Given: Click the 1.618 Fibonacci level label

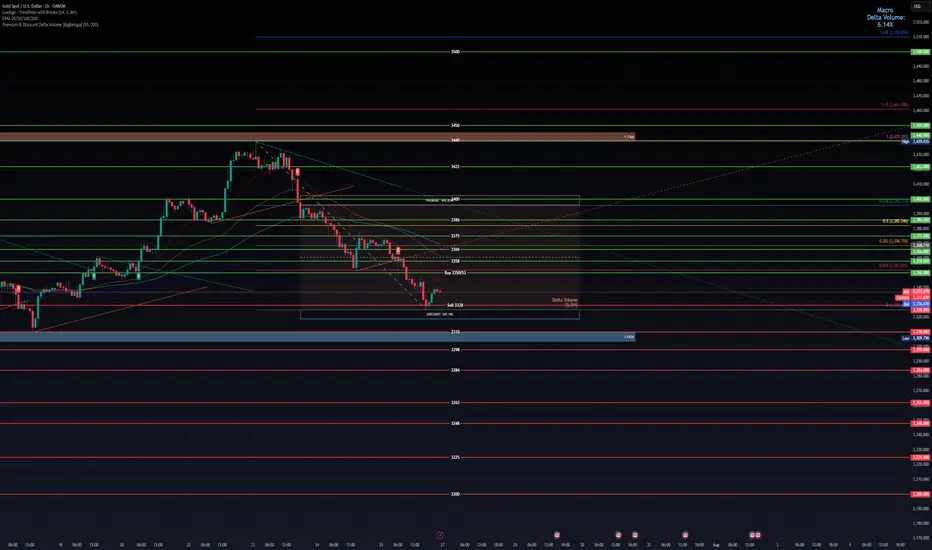Looking at the screenshot, I should [x=893, y=33].
